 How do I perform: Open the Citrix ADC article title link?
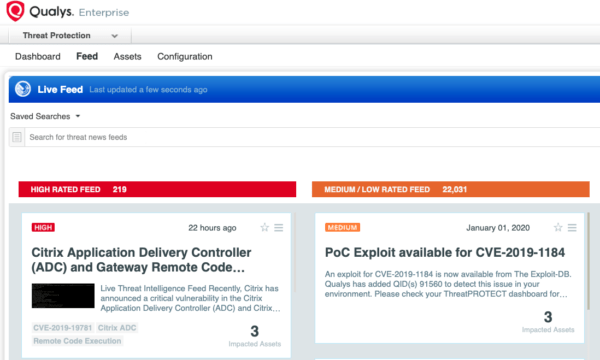(x=141, y=260)
